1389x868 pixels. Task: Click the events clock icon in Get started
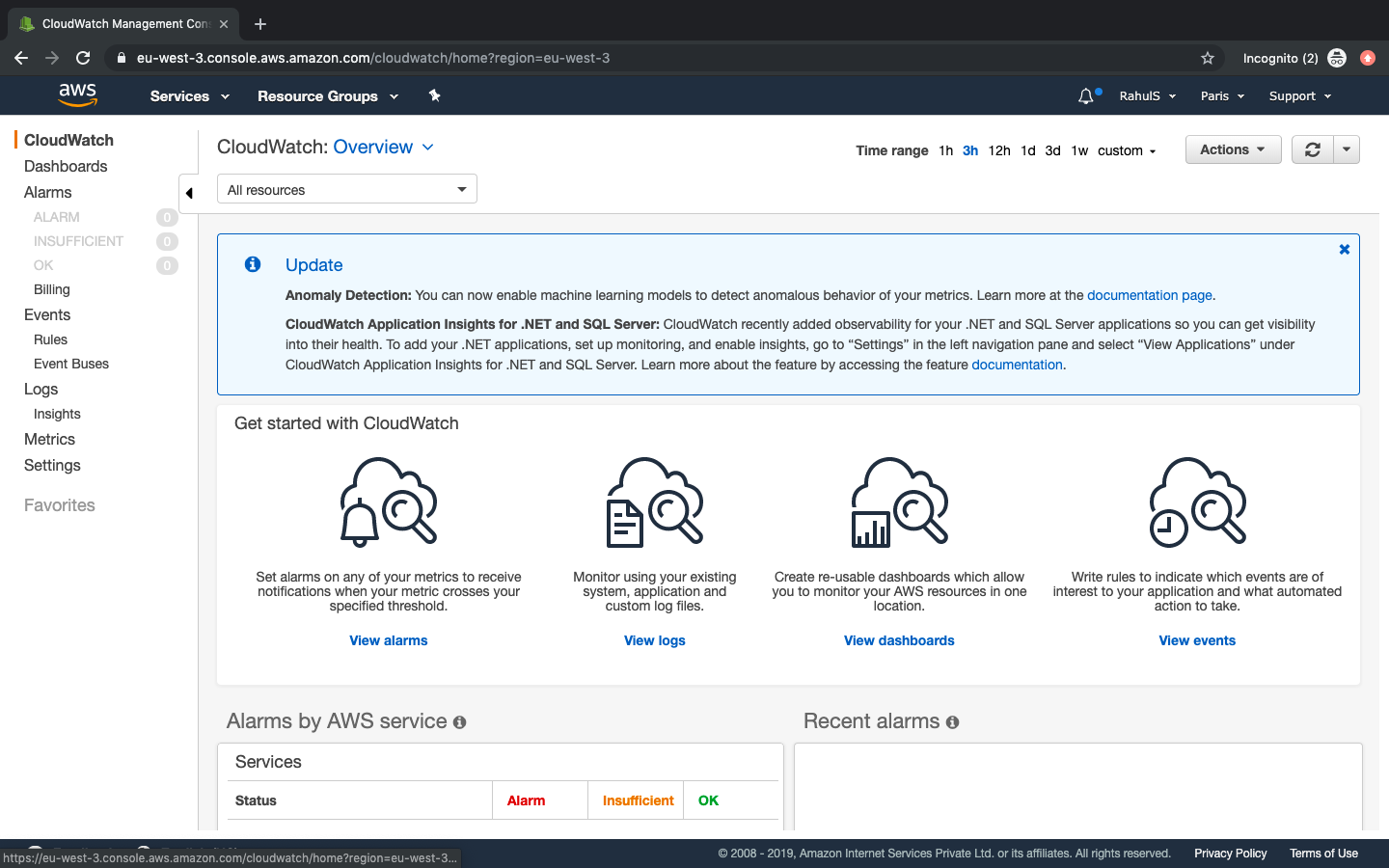point(1196,502)
